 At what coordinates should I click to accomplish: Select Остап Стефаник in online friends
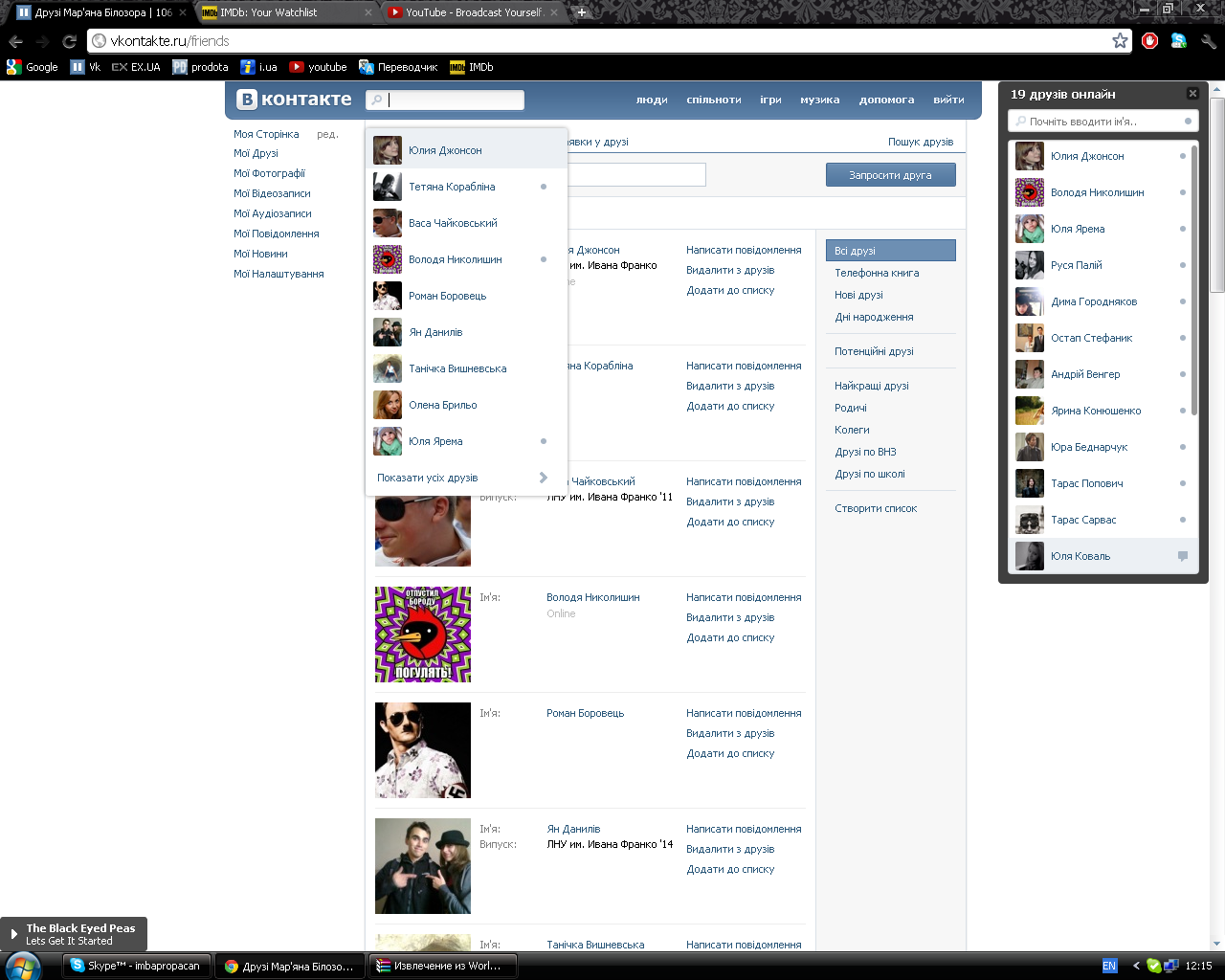pyautogui.click(x=1100, y=338)
